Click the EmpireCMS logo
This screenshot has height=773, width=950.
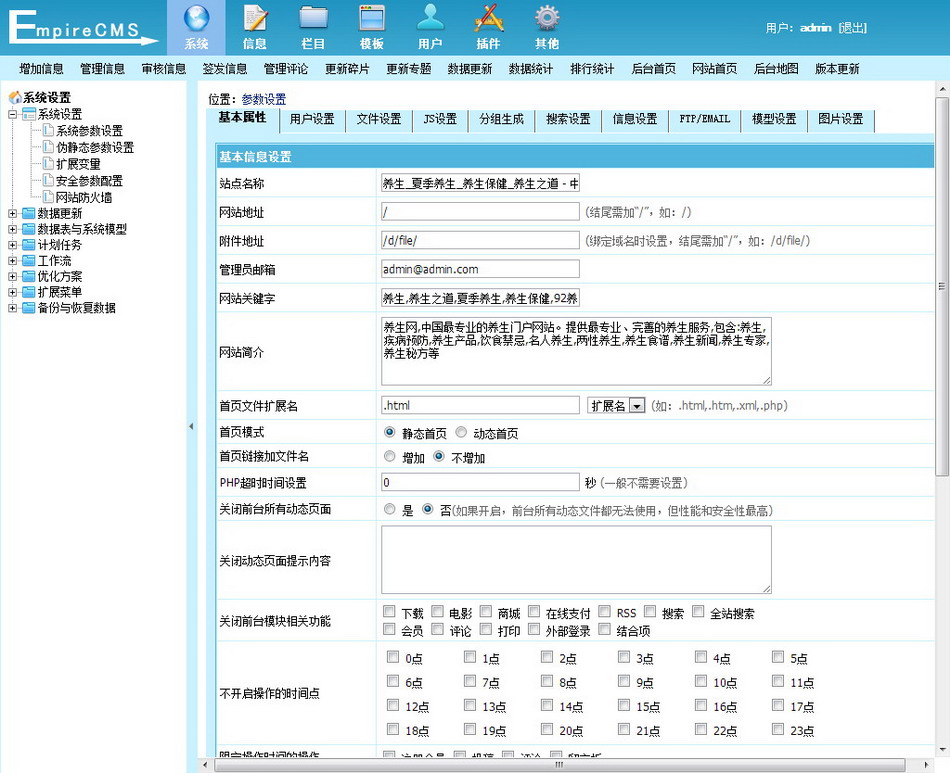coord(82,28)
